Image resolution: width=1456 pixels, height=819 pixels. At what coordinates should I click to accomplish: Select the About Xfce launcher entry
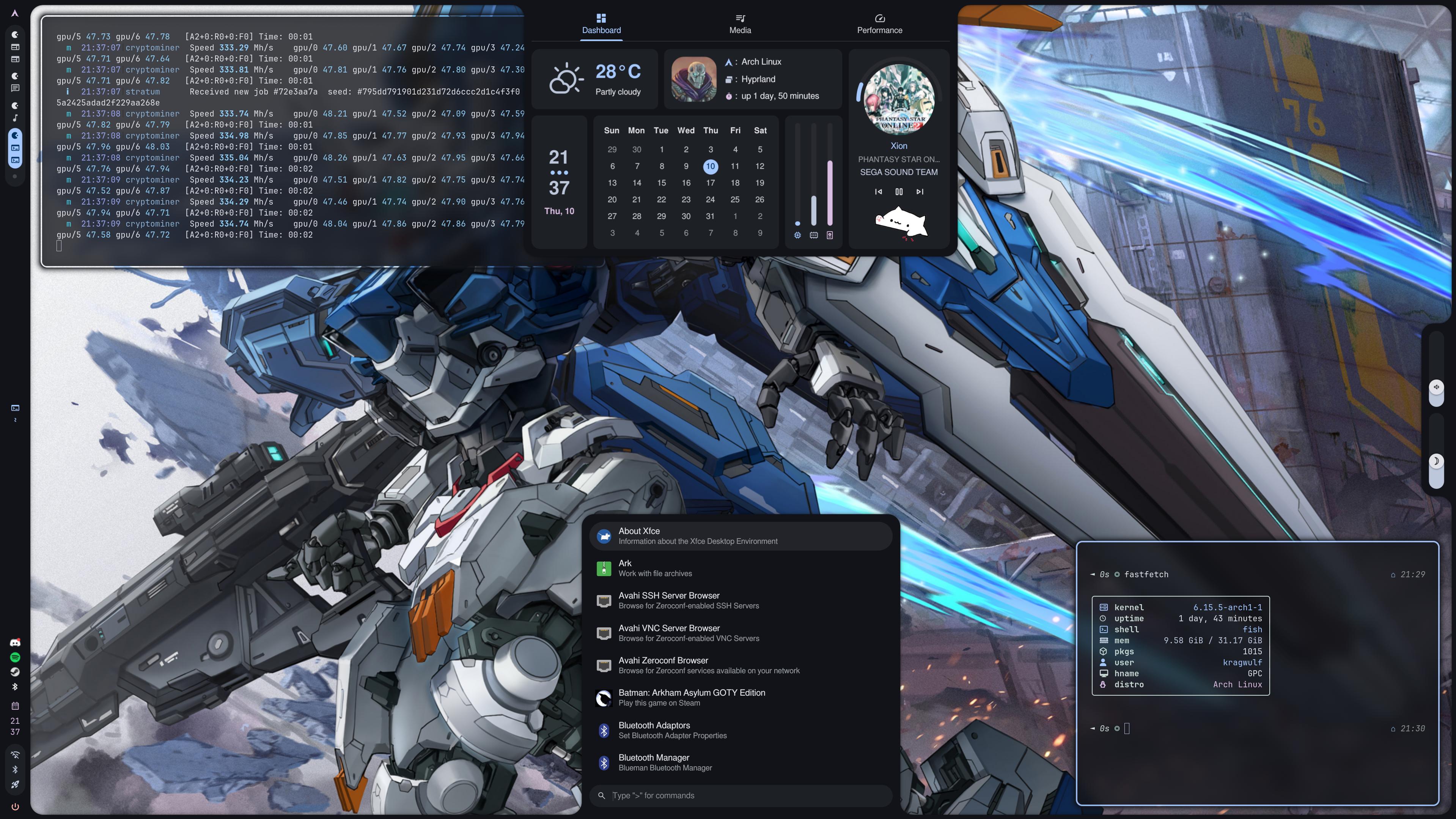pos(741,535)
